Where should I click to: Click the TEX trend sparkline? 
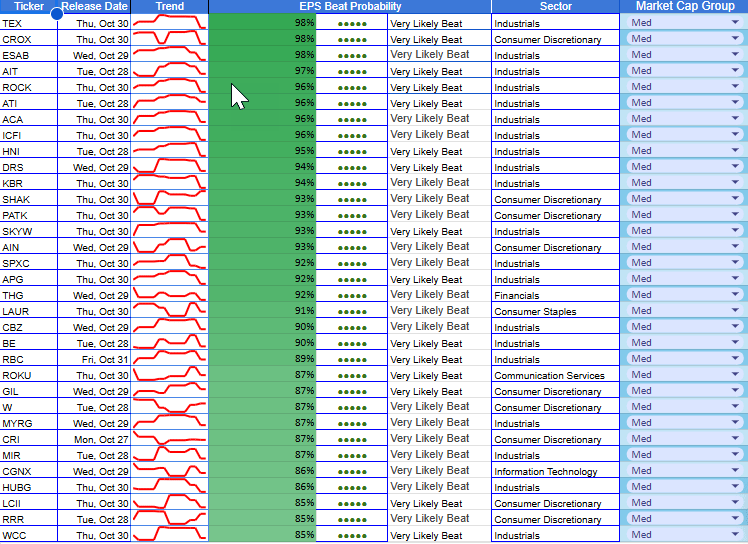pyautogui.click(x=170, y=22)
